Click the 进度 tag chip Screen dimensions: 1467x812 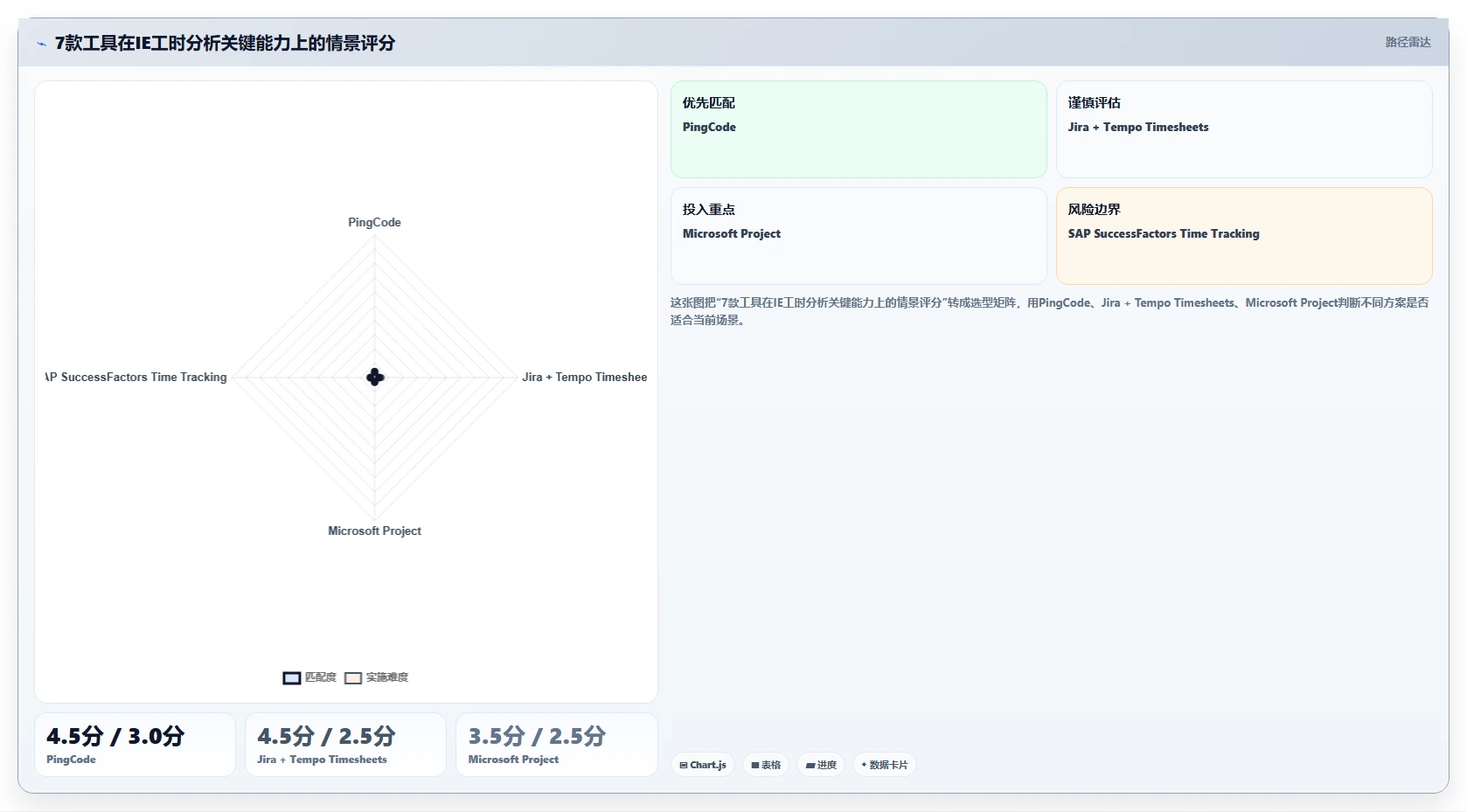click(821, 765)
